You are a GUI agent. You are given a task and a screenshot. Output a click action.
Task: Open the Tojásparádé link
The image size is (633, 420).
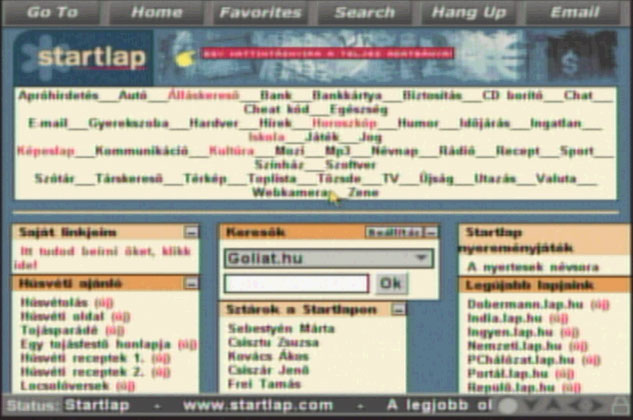59,330
